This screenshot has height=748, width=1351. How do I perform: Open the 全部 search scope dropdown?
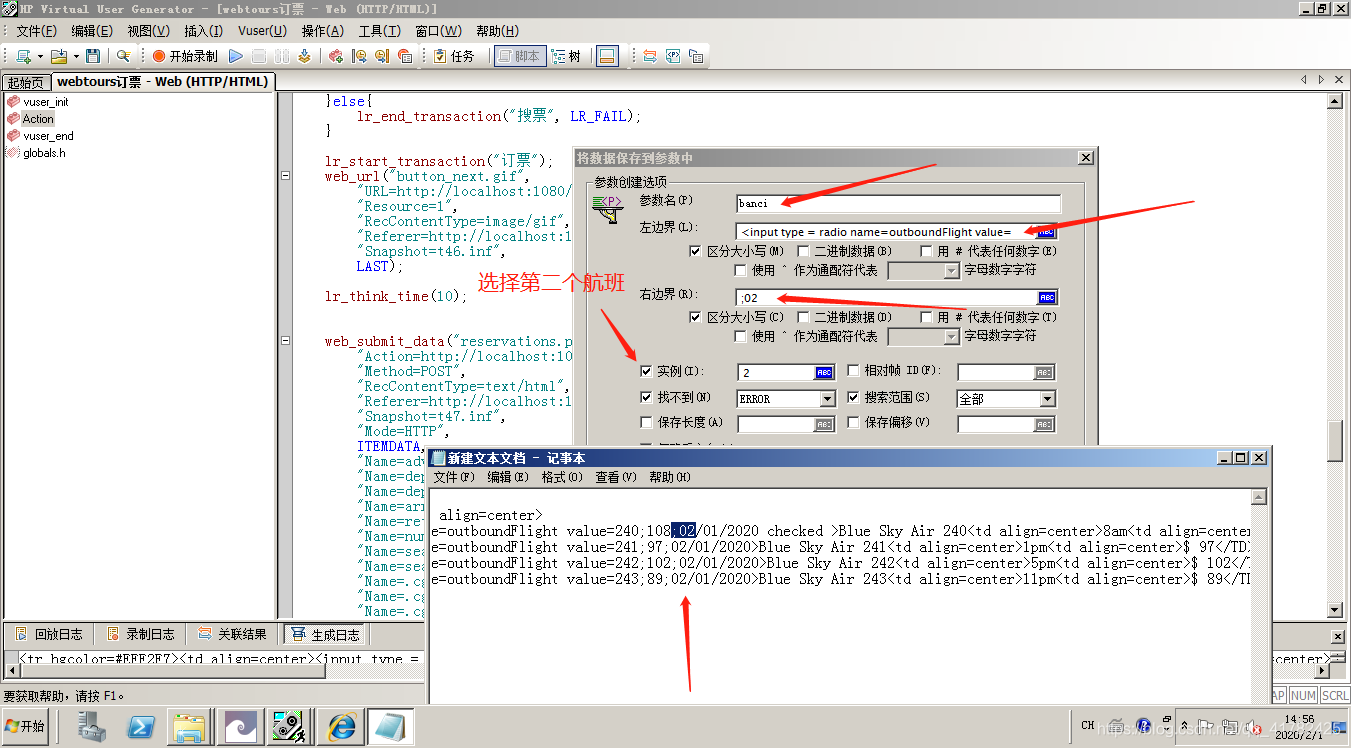1047,399
